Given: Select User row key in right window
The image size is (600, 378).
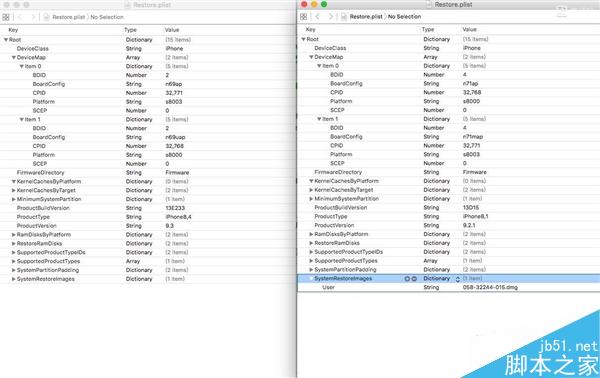Looking at the screenshot, I should coord(329,288).
